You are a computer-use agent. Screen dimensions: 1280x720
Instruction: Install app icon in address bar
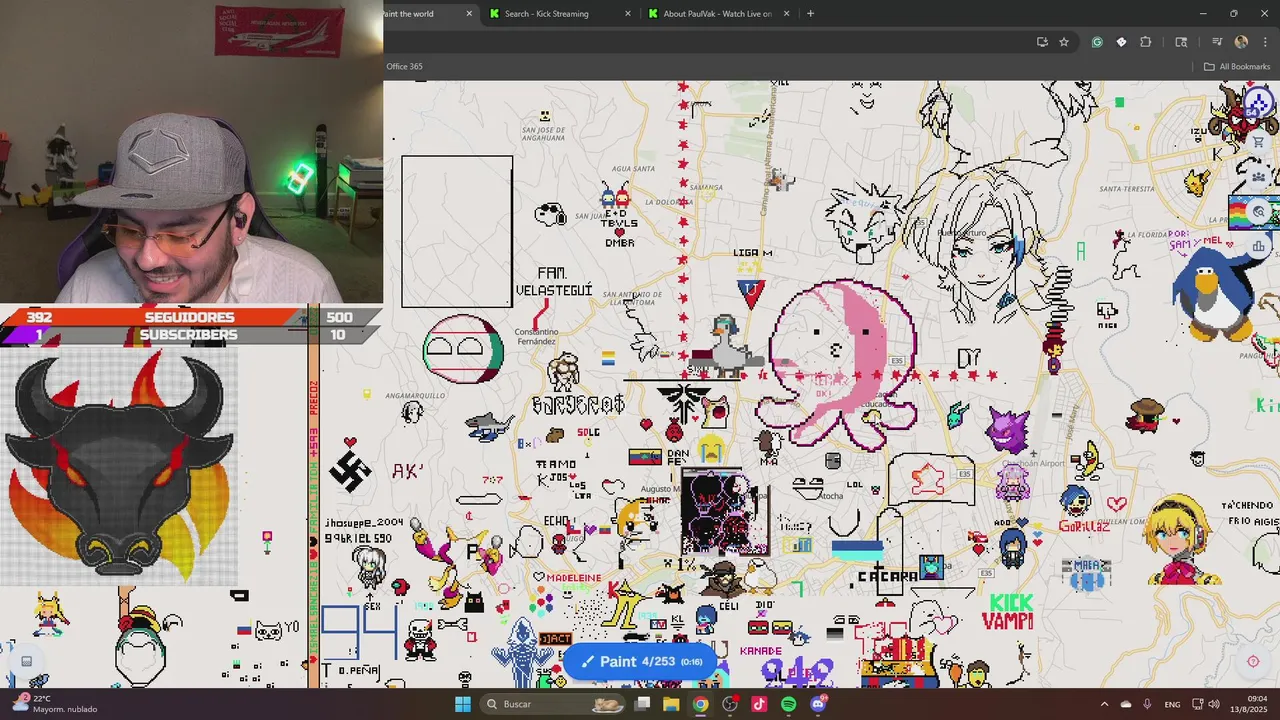click(1042, 42)
